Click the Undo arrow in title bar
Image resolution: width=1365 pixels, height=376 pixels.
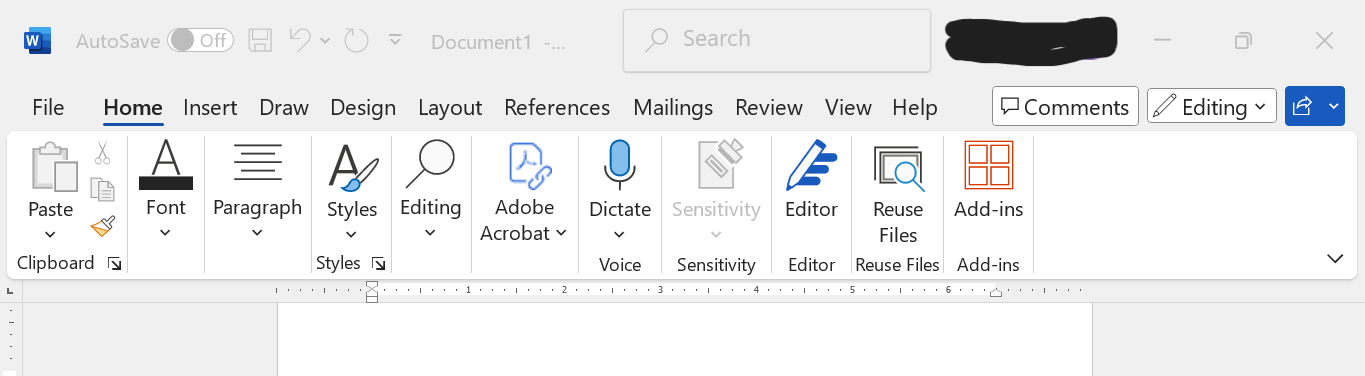[x=301, y=40]
